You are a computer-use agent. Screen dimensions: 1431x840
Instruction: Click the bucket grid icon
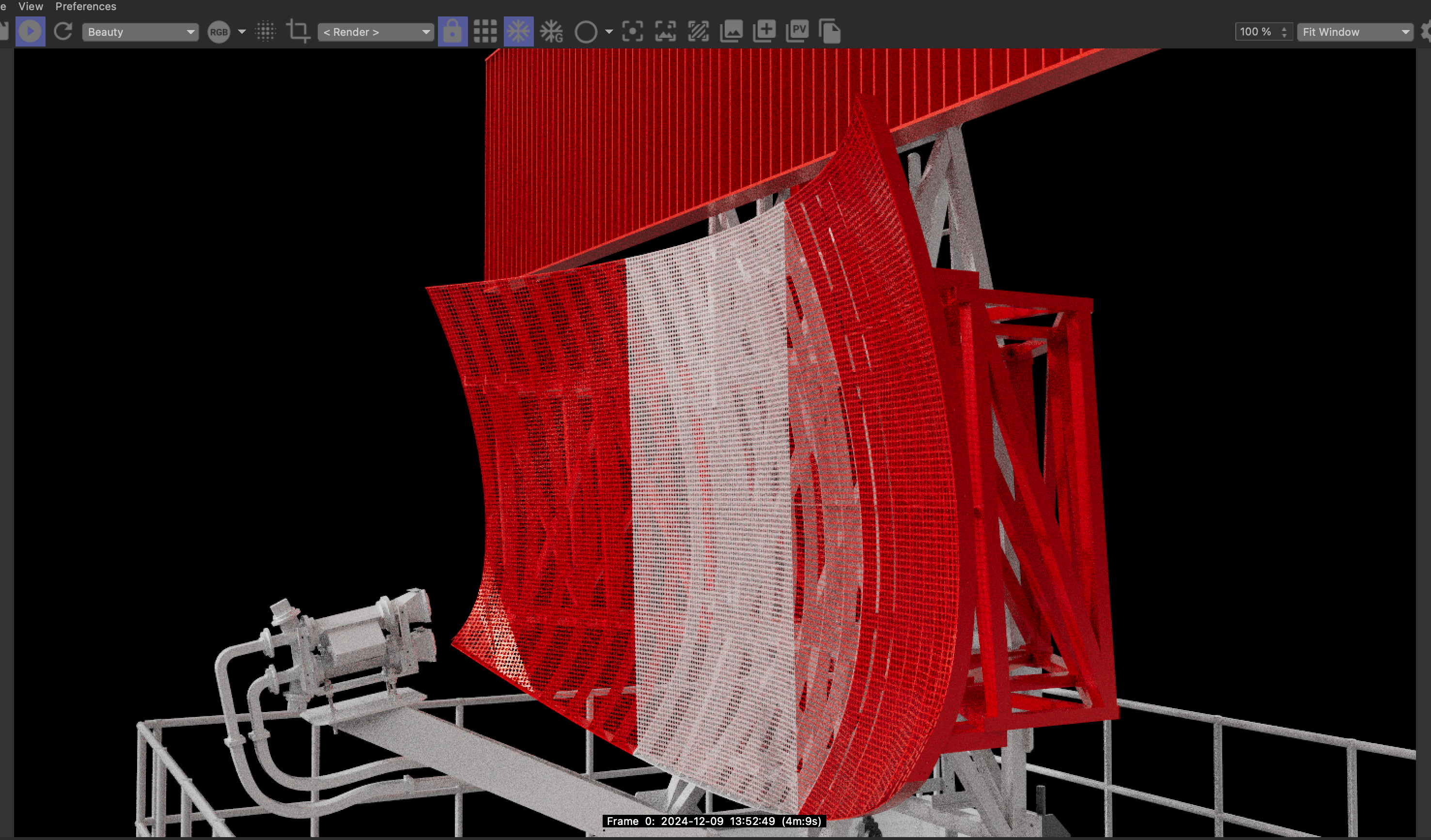[485, 31]
